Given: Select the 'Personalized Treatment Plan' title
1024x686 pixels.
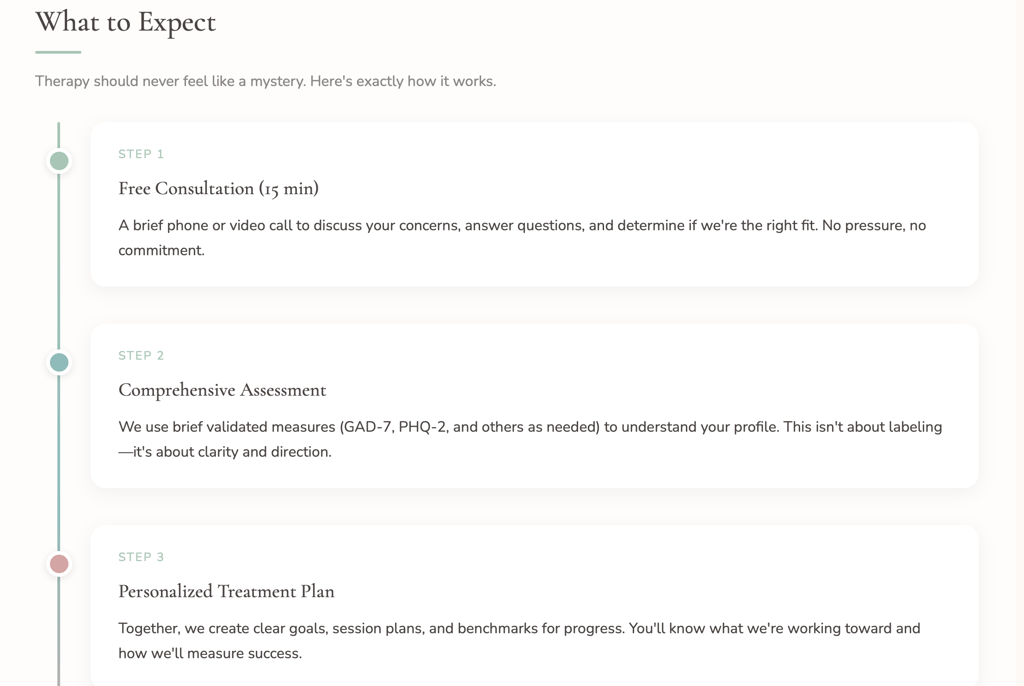Looking at the screenshot, I should click(x=226, y=591).
